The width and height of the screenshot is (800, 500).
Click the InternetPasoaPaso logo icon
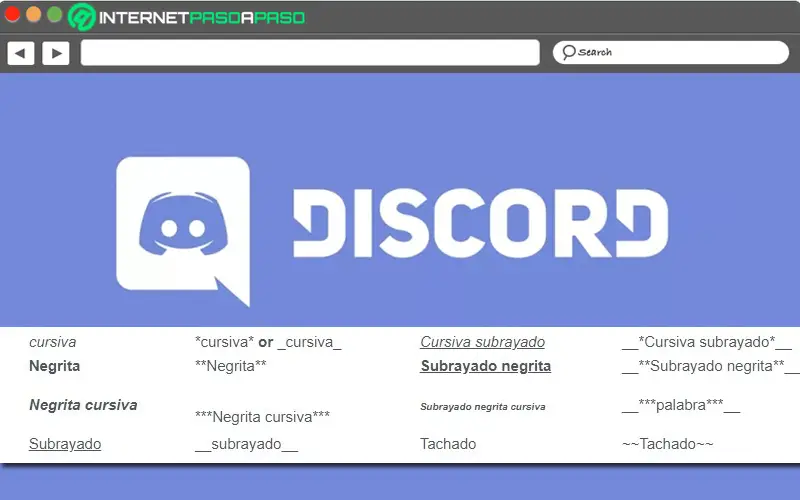coord(82,17)
